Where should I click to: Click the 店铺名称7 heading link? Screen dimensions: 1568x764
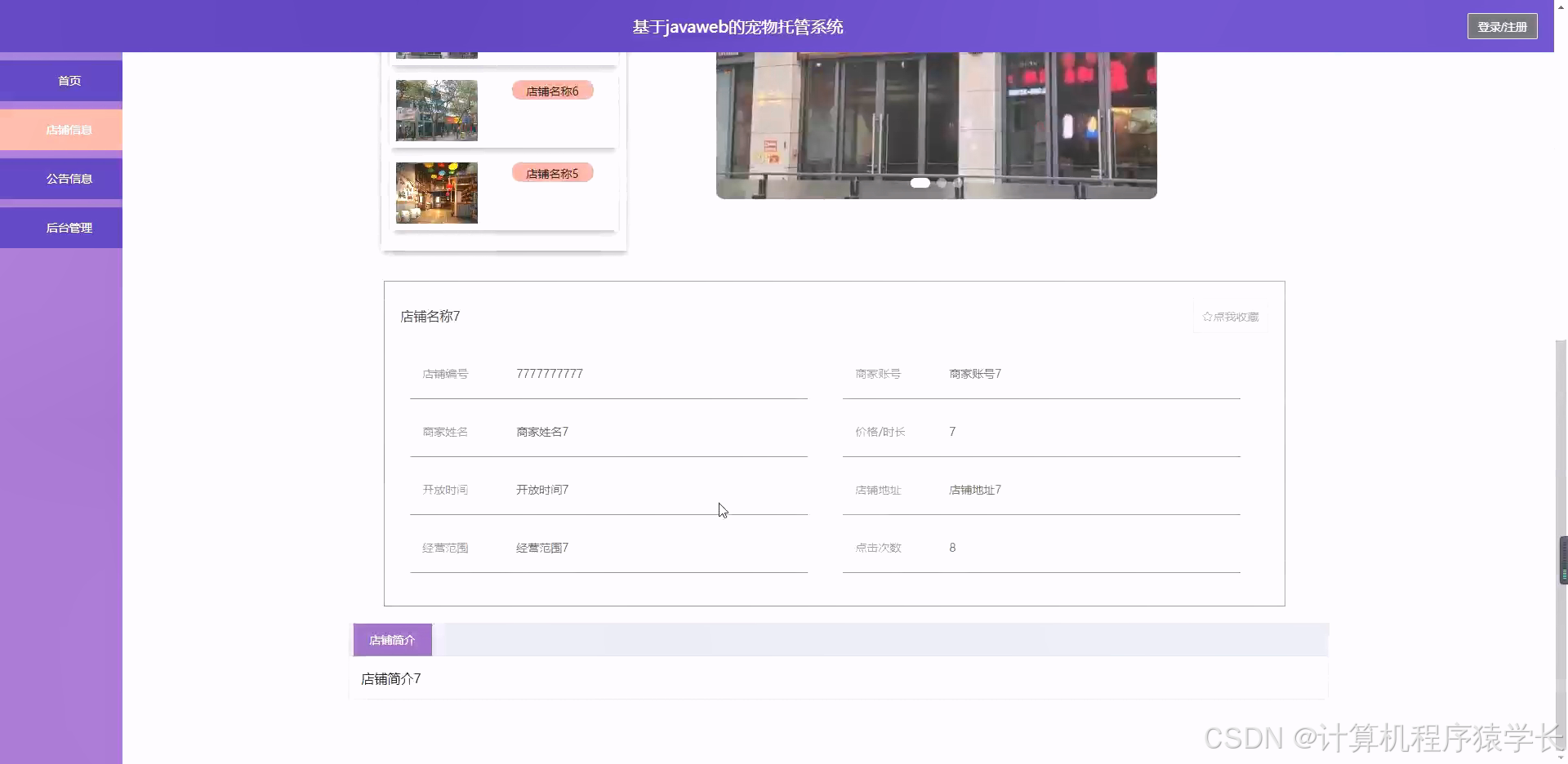click(x=430, y=316)
